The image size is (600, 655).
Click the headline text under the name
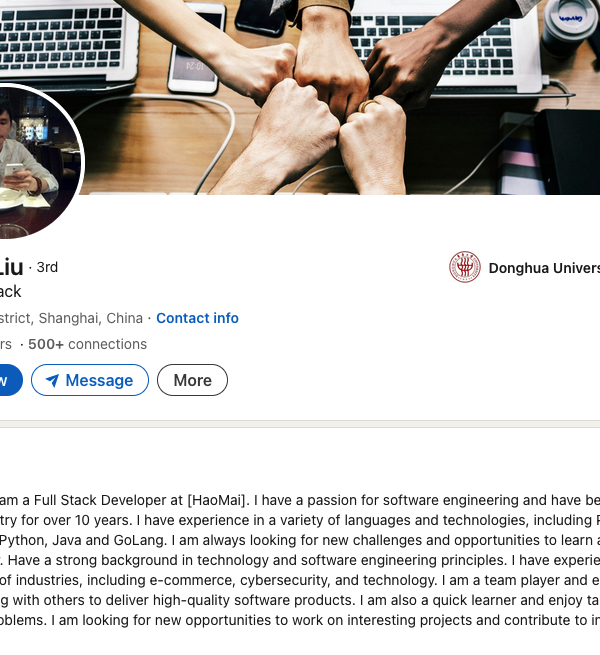10,291
